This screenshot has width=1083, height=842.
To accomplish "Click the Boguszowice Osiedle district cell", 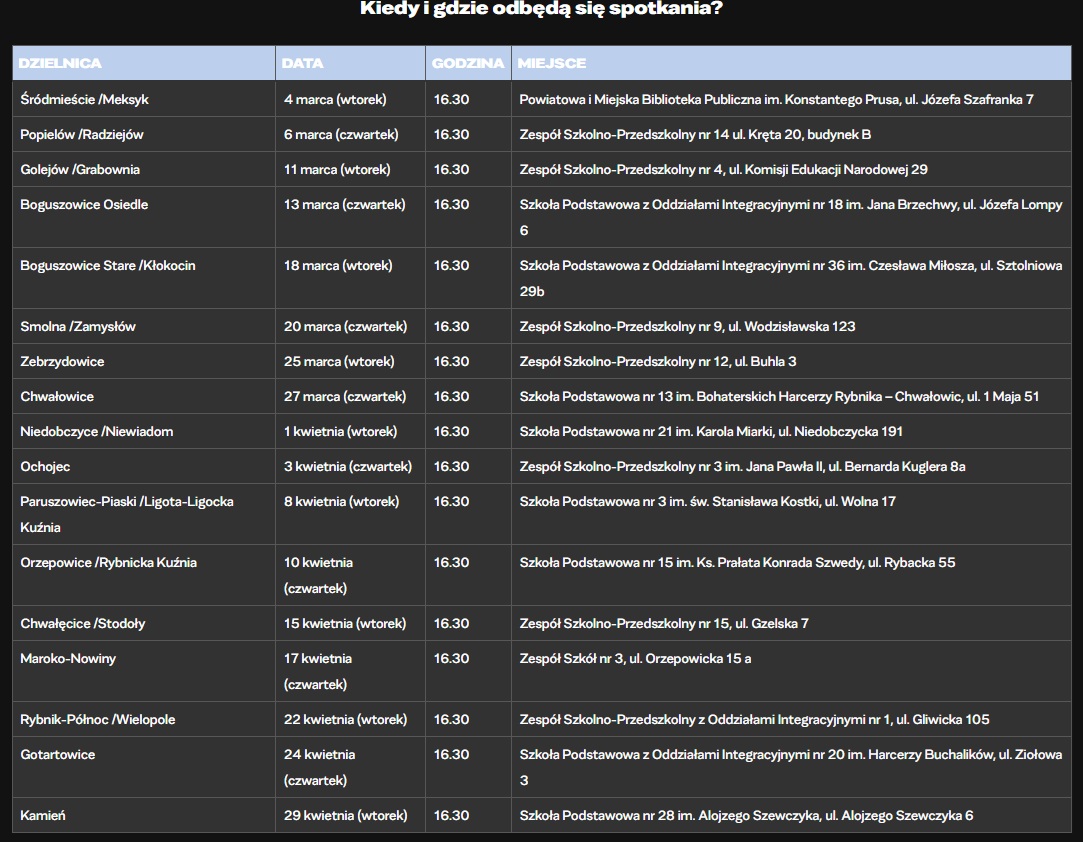I will click(84, 205).
